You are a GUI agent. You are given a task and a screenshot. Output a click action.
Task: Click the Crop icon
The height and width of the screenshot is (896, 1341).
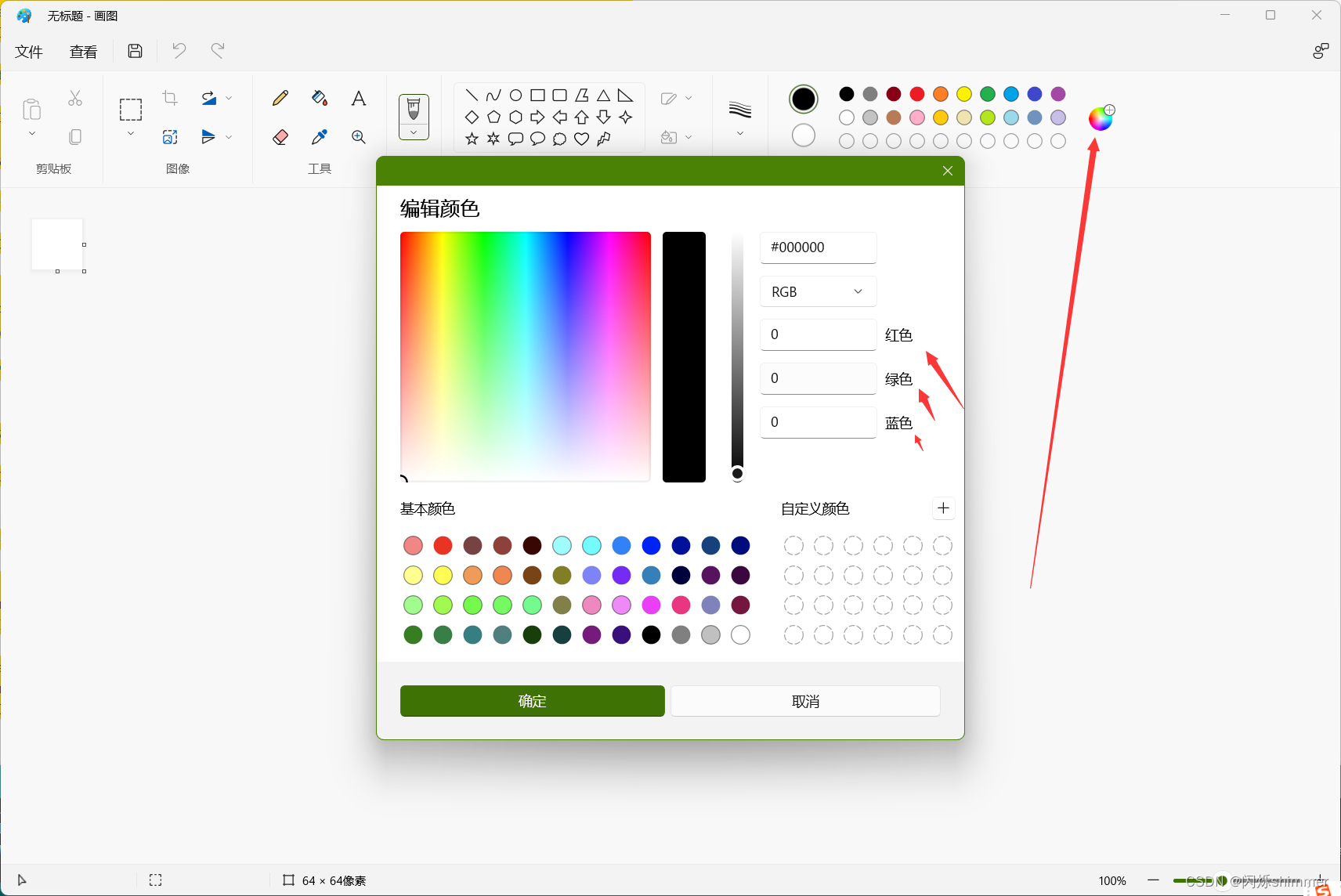pos(170,98)
